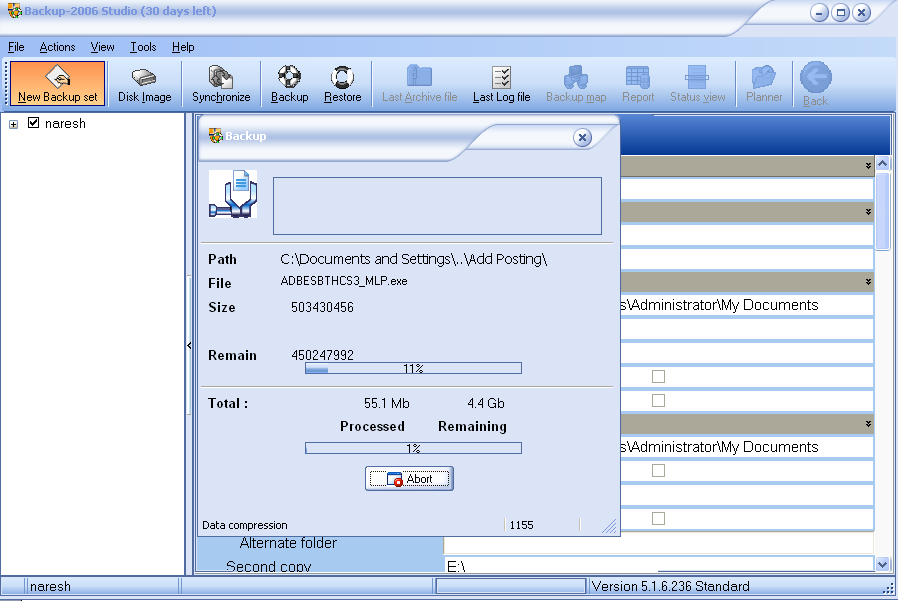Click the Backup dialog resize grip

pos(610,526)
